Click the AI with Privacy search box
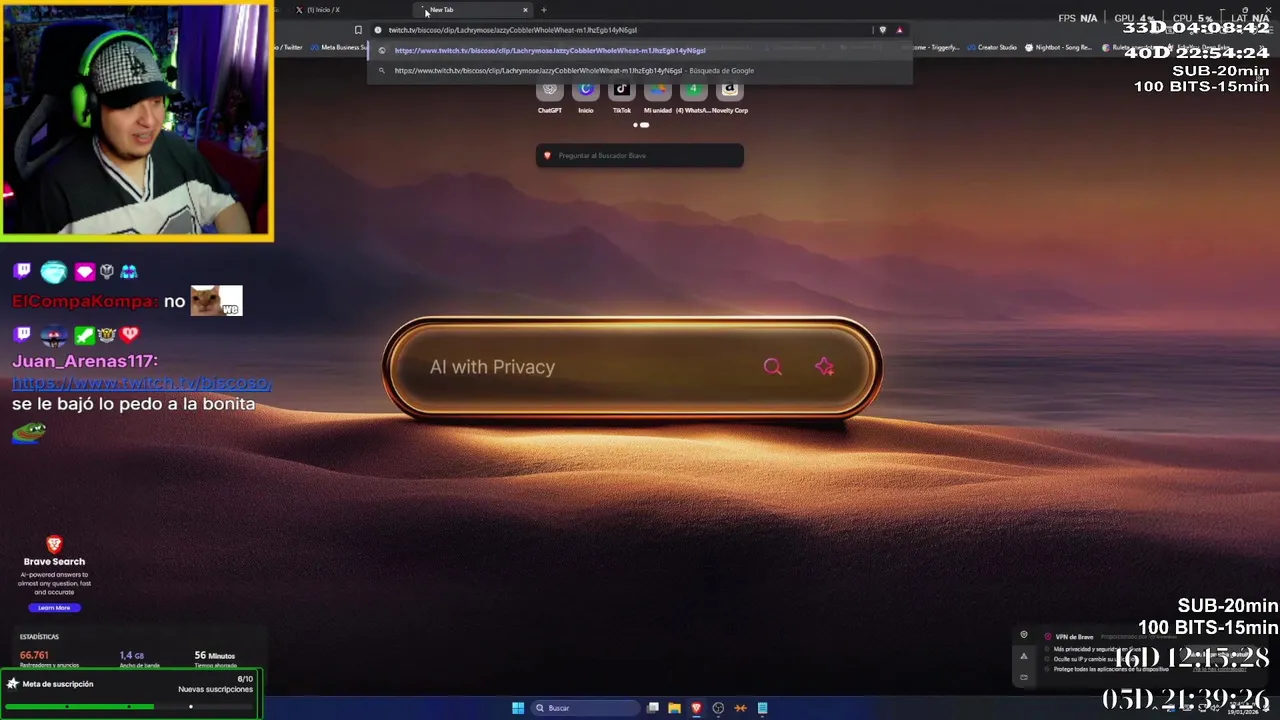 [x=632, y=367]
